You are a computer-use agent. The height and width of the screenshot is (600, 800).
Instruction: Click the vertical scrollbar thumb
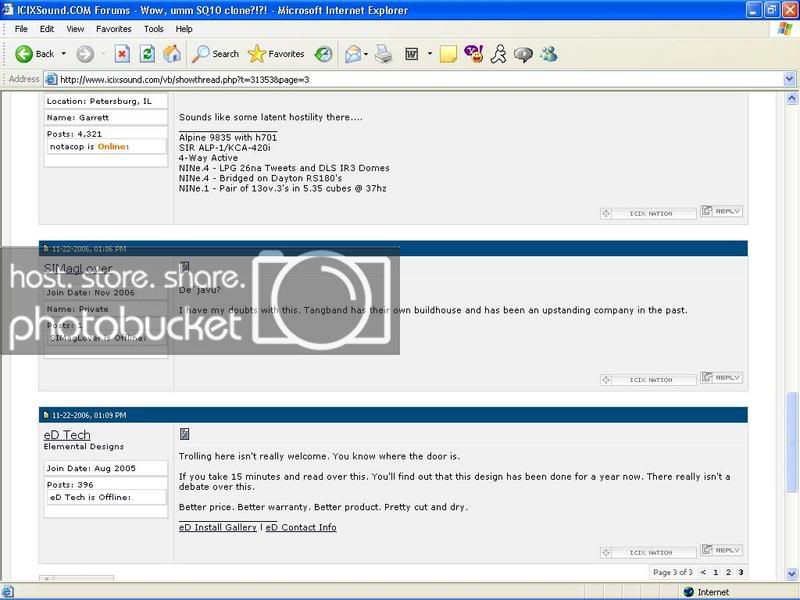click(791, 443)
